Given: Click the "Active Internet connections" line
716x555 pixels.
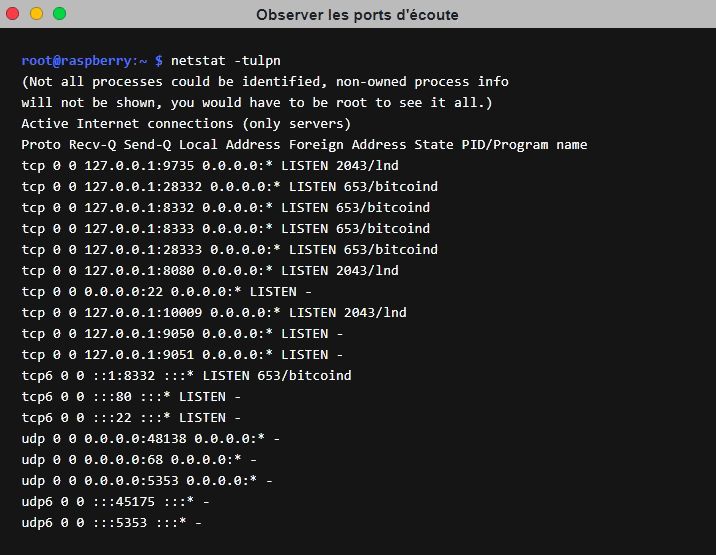Looking at the screenshot, I should (x=186, y=124).
